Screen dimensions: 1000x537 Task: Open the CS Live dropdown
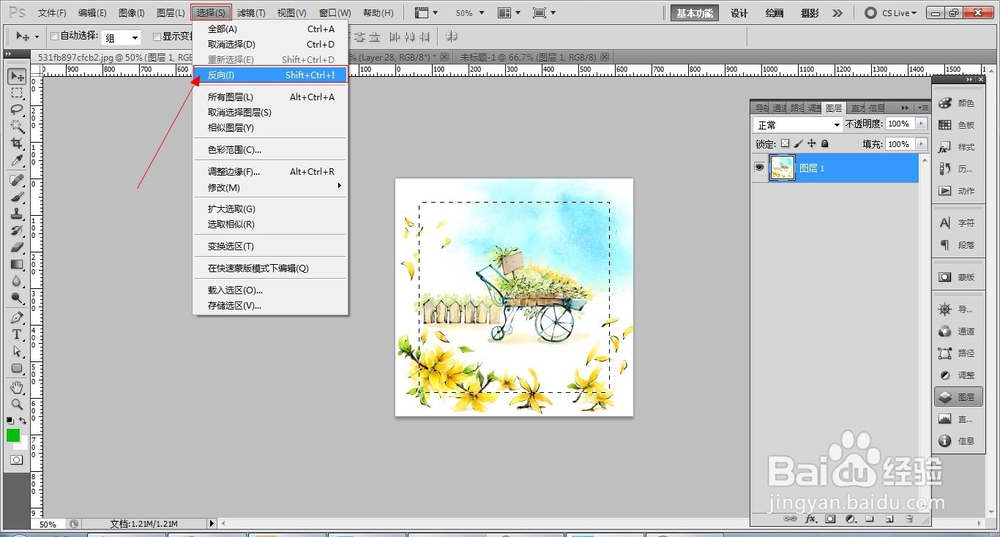coord(890,13)
